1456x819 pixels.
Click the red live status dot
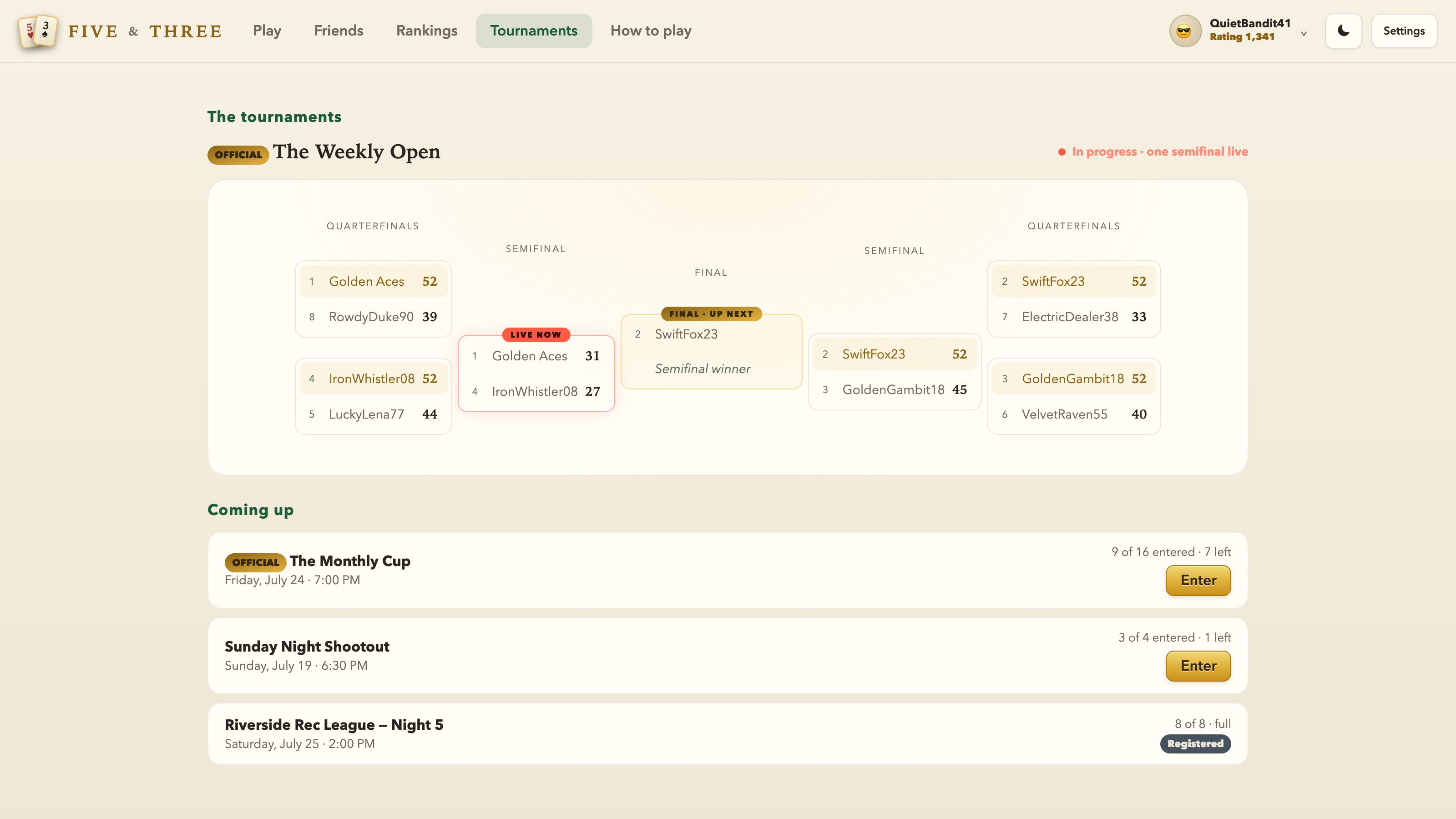click(x=1062, y=152)
